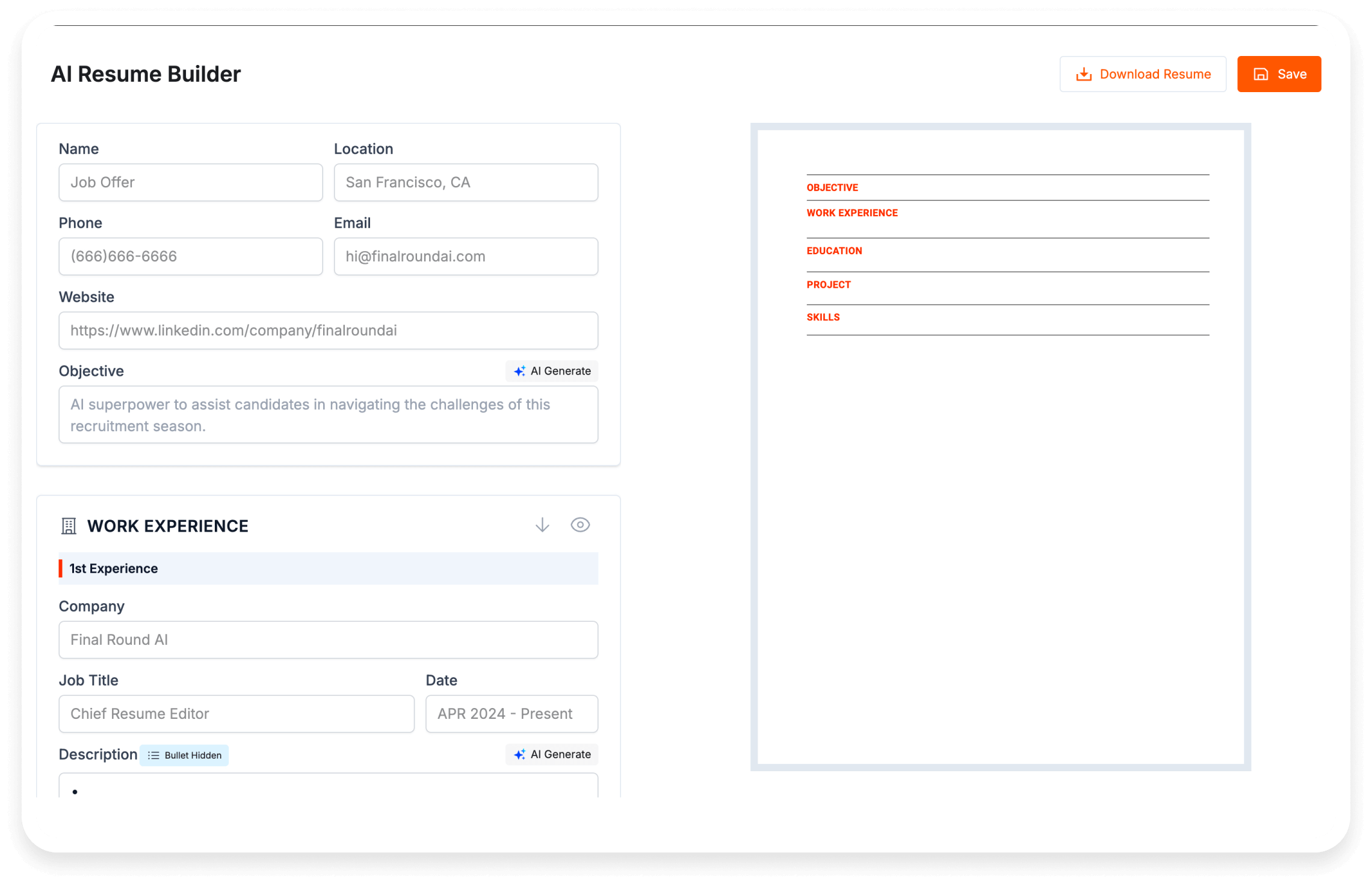Click the Email input with hi@finalroundai.com

(465, 256)
